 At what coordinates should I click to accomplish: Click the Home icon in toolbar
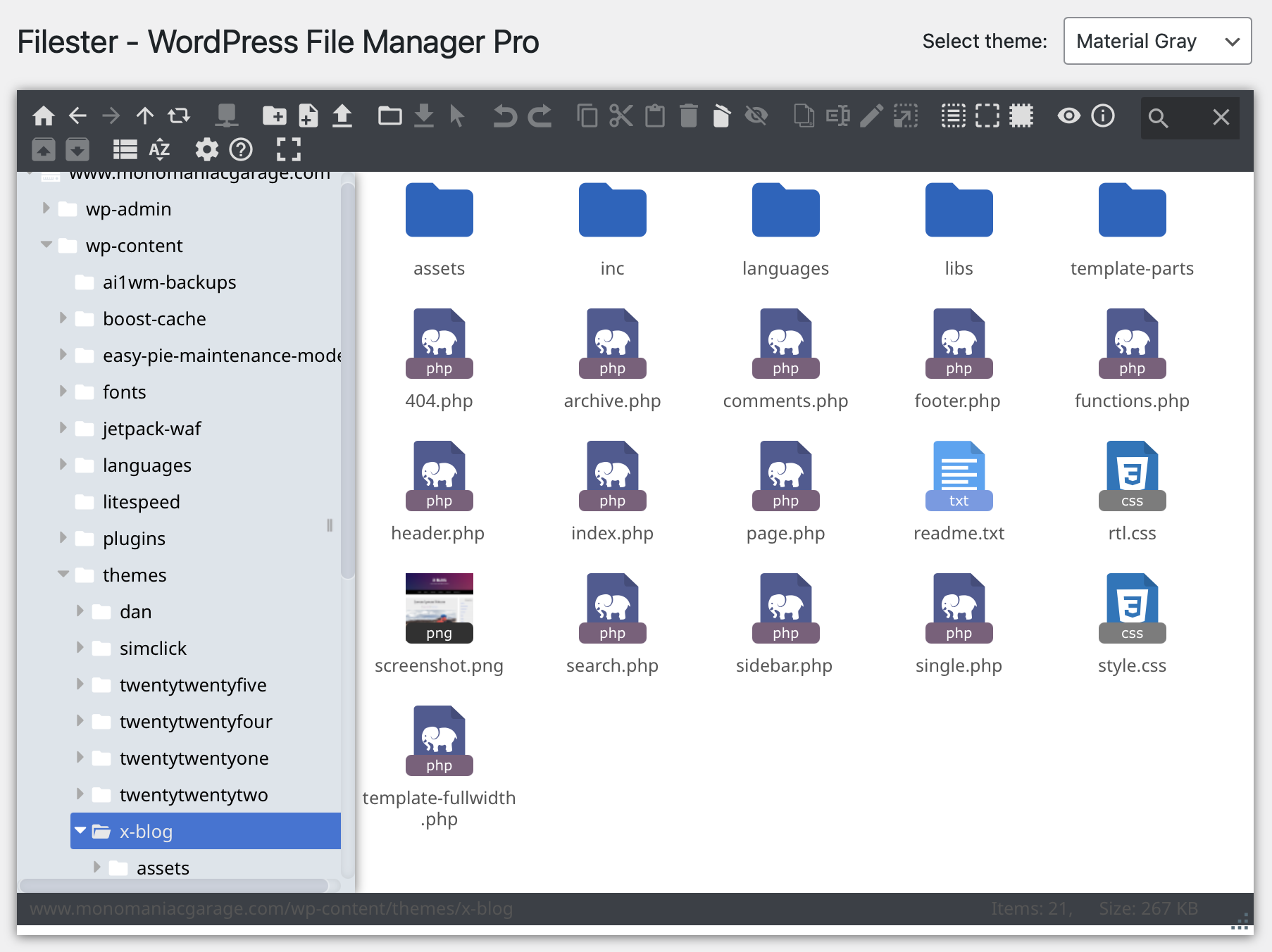(x=44, y=115)
